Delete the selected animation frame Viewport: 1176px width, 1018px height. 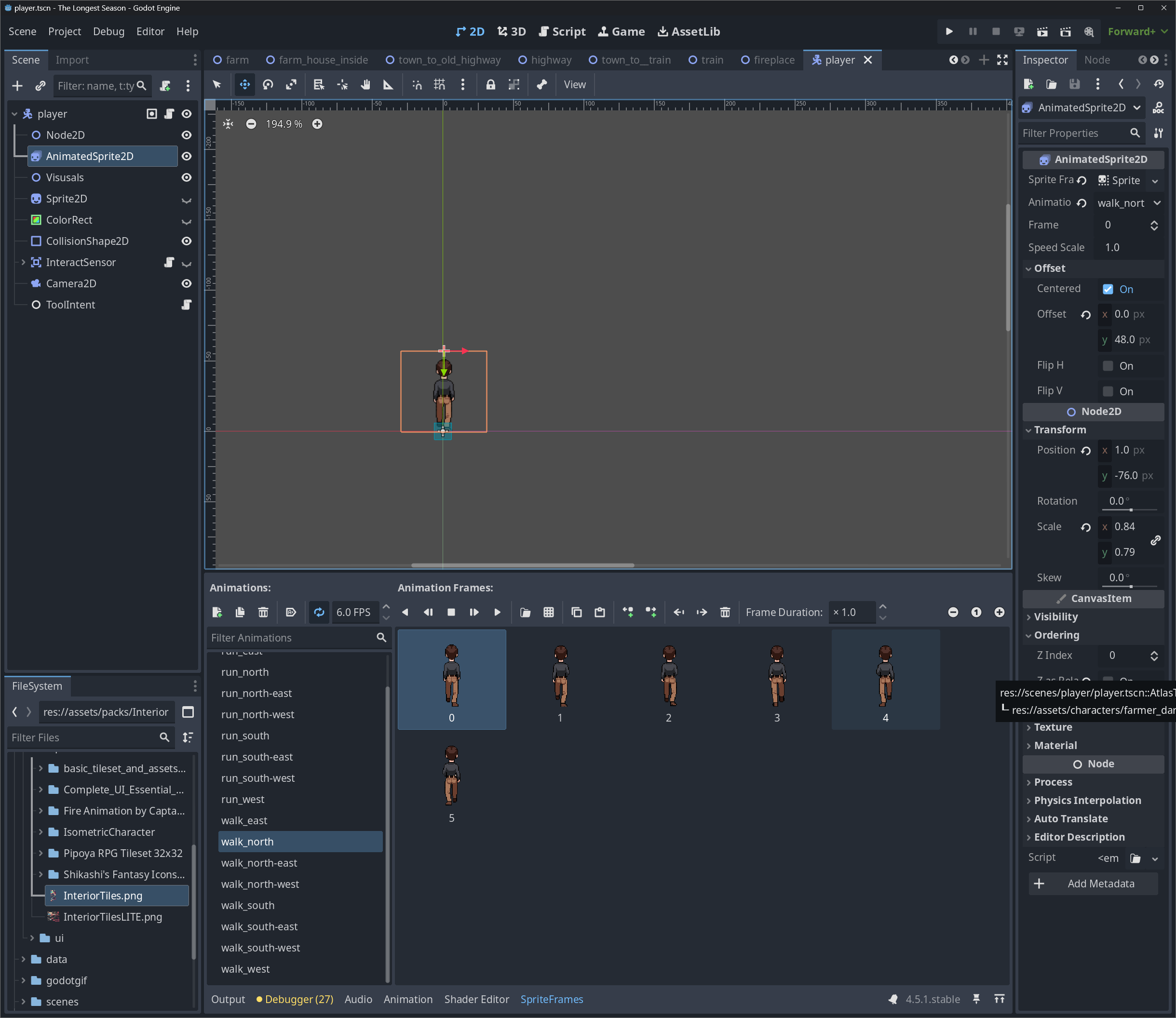[x=724, y=612]
